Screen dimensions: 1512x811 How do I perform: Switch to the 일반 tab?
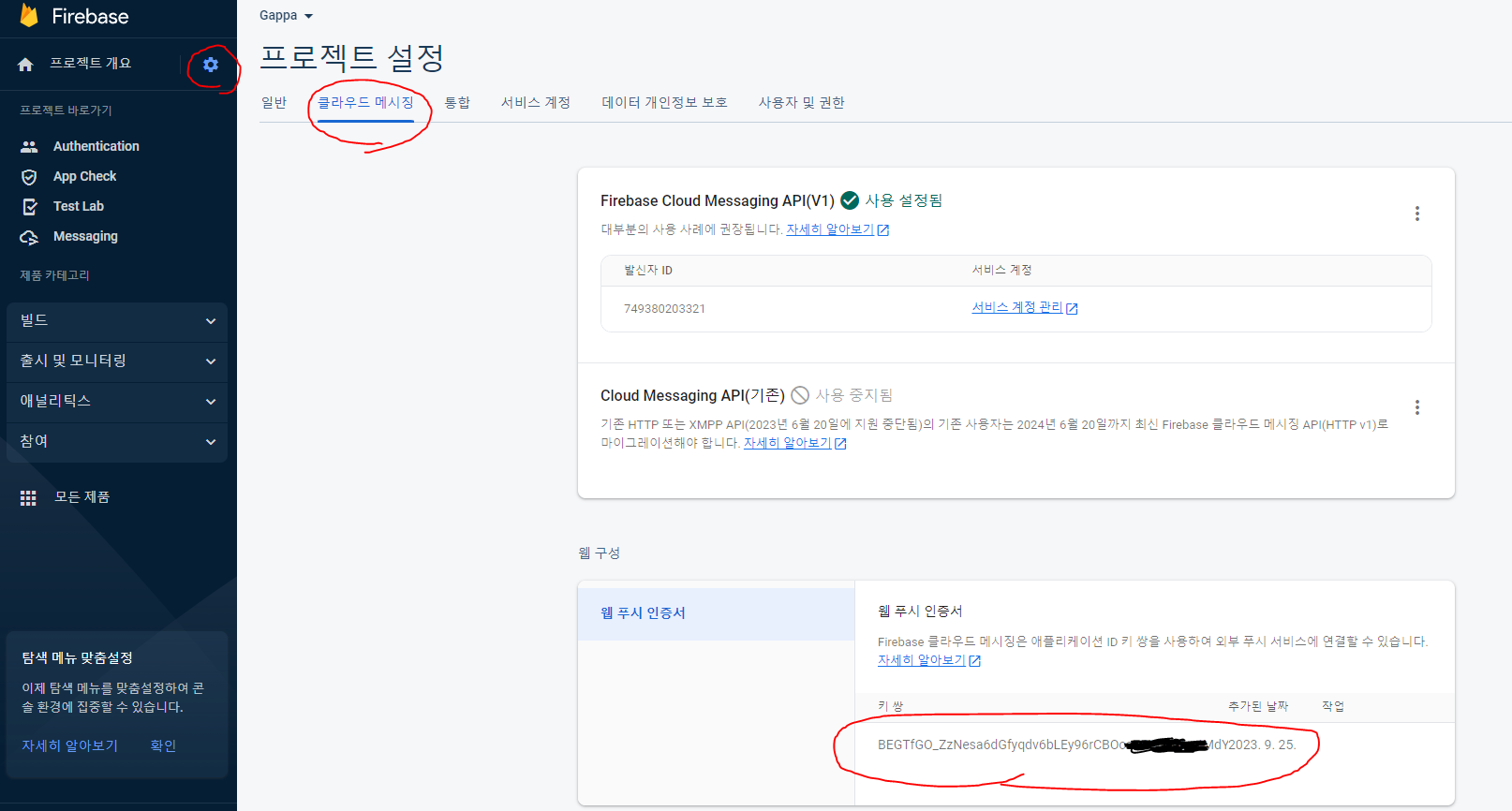click(x=274, y=103)
